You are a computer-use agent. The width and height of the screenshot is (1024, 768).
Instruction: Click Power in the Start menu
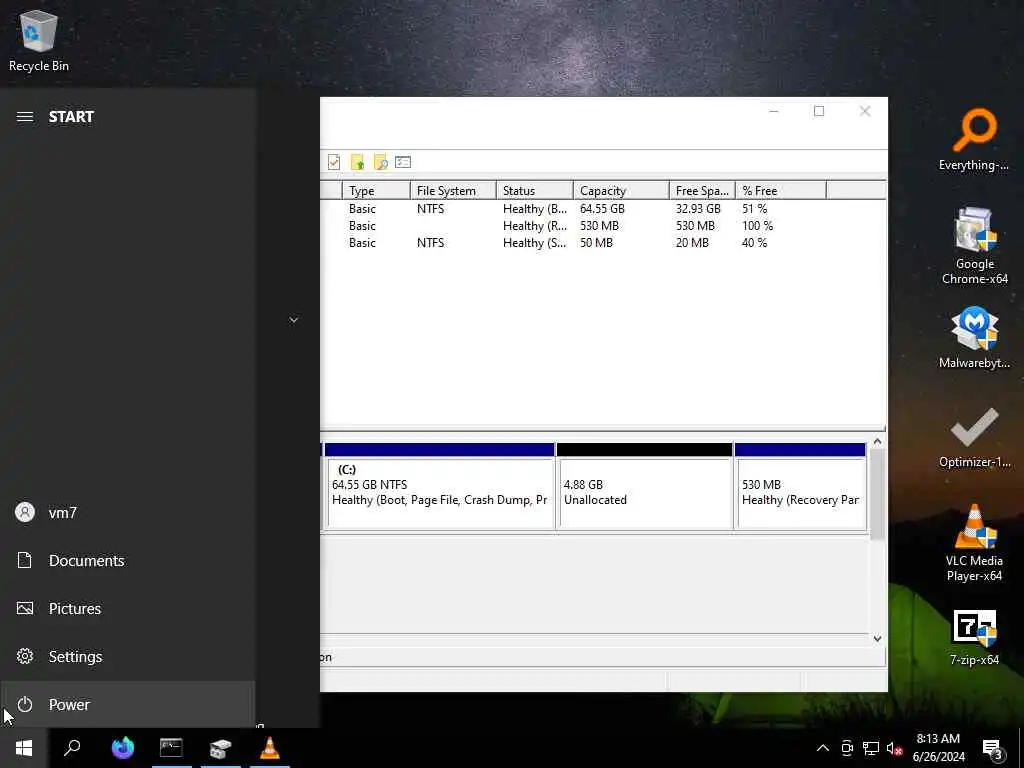click(128, 705)
